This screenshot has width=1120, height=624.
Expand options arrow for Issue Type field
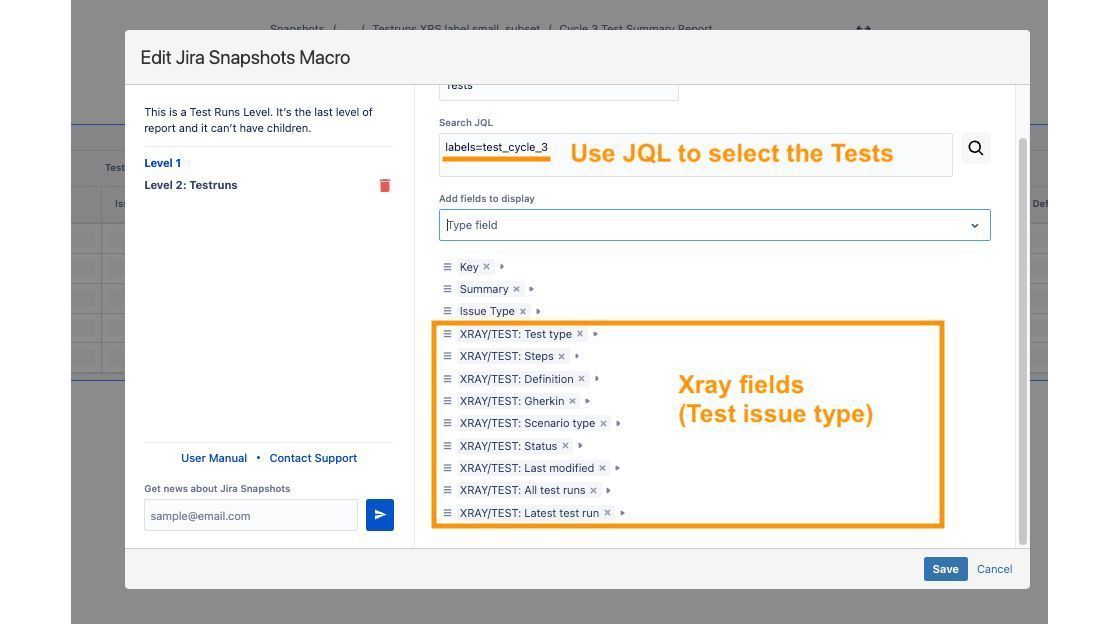[538, 311]
